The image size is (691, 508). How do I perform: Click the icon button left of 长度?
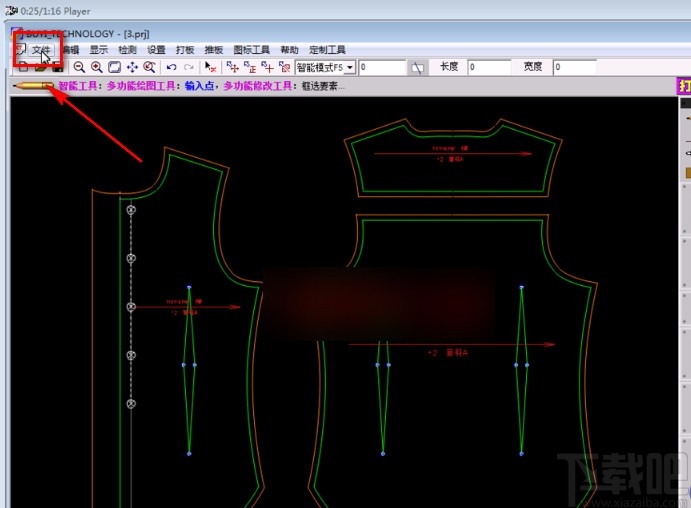click(x=418, y=67)
